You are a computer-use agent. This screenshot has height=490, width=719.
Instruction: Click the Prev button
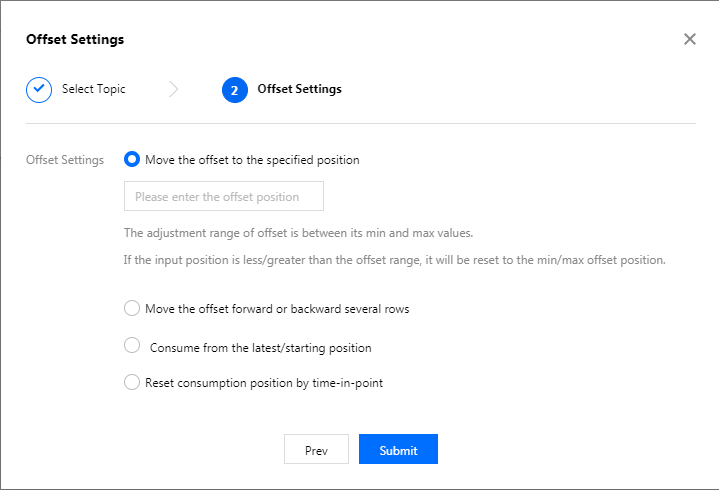click(x=316, y=449)
